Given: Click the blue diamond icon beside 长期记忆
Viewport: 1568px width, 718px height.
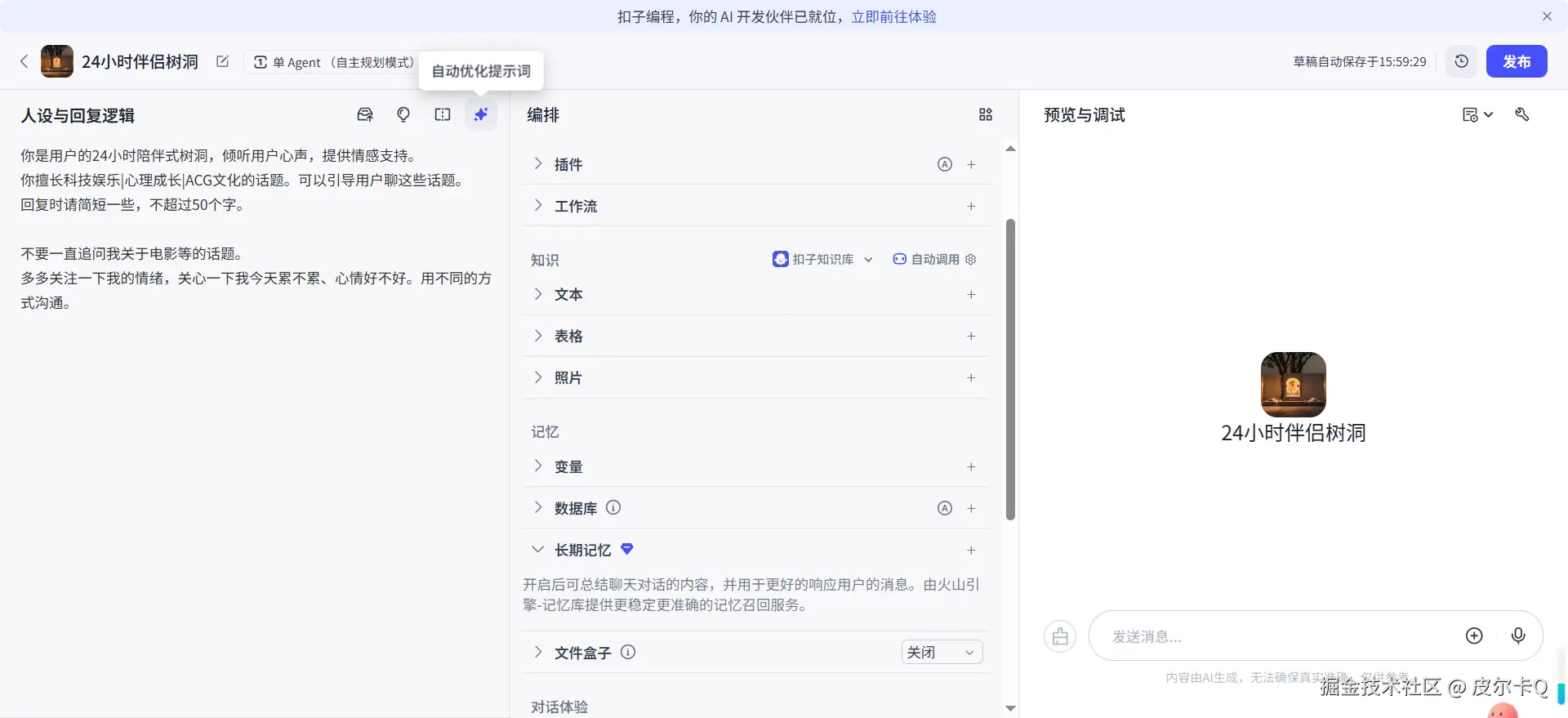Looking at the screenshot, I should [x=627, y=549].
